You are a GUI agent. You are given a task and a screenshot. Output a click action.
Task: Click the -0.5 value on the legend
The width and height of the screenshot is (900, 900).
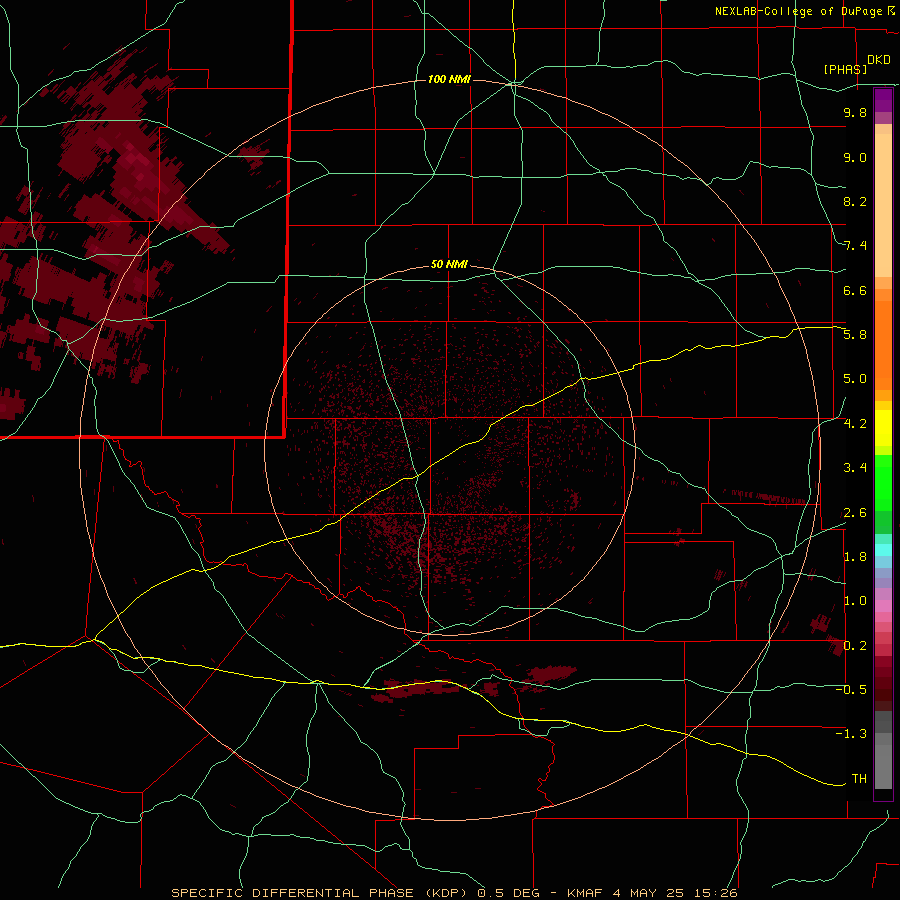tap(851, 690)
